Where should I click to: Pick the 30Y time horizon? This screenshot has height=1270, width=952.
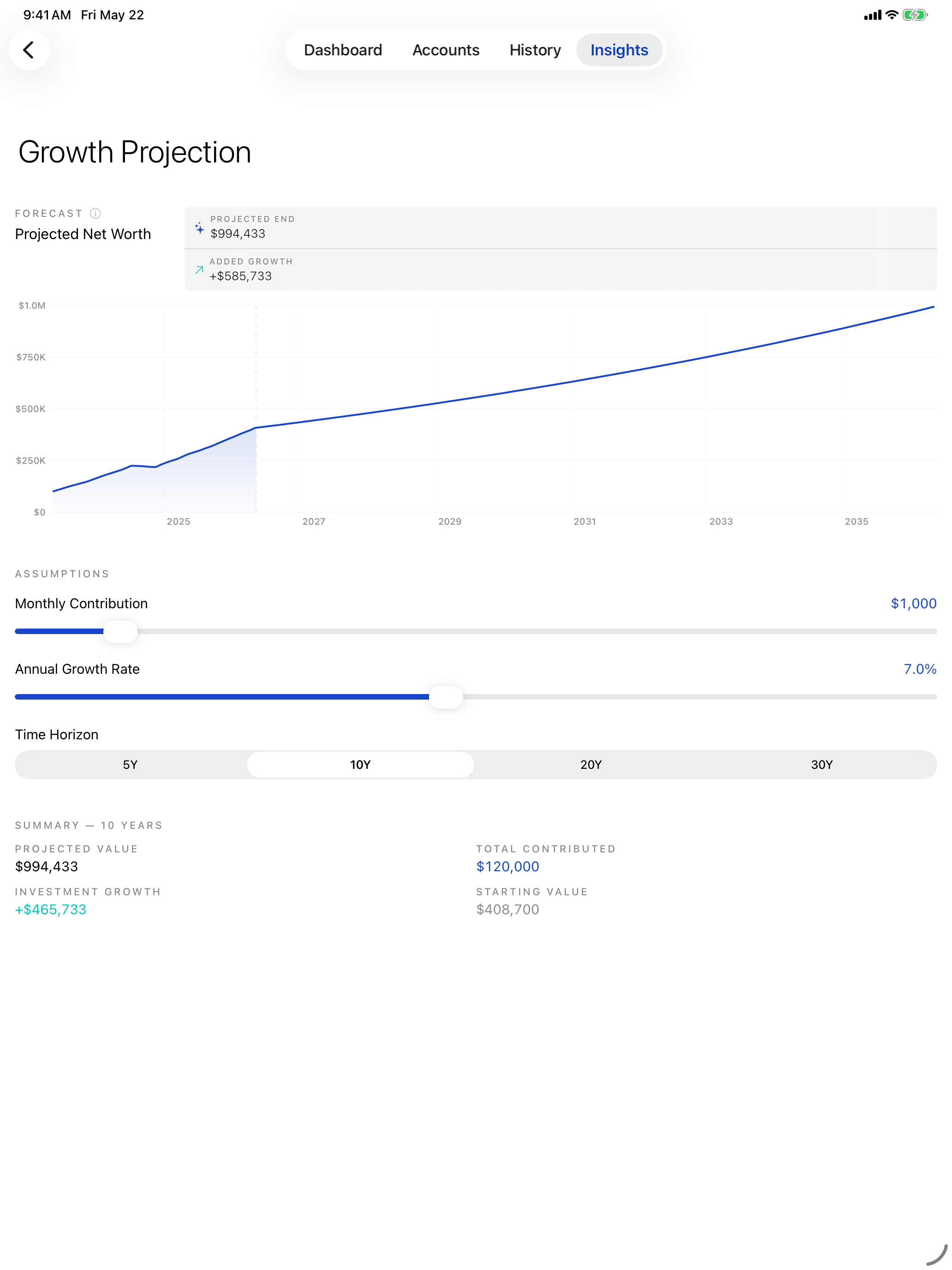[x=821, y=764]
